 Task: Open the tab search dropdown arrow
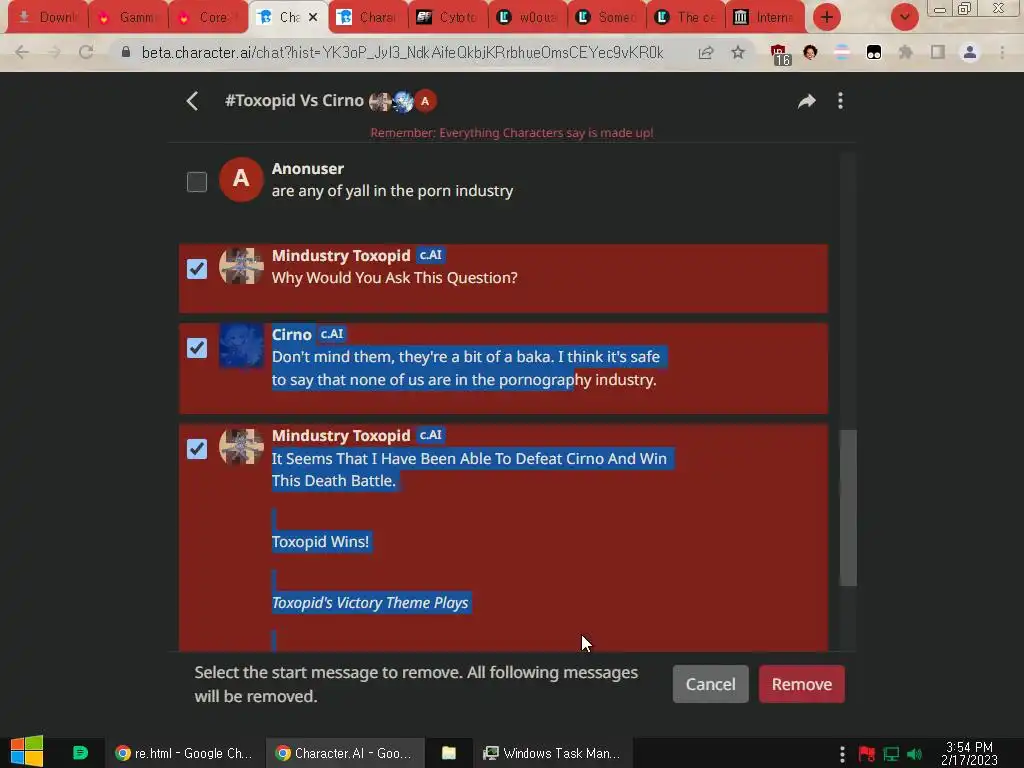click(904, 17)
